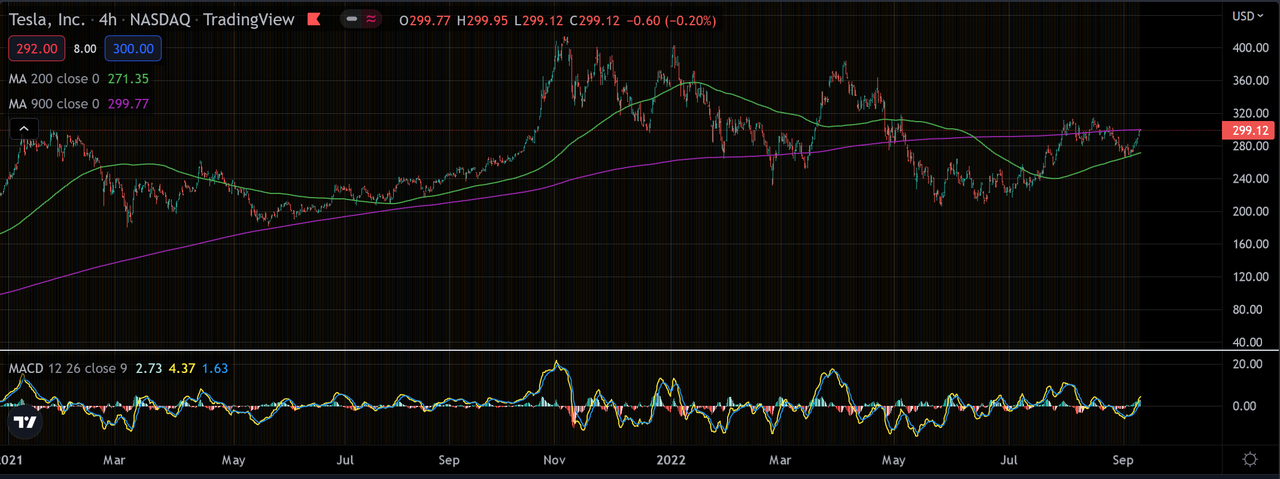Select the MA 900 close 0 indicator label
The width and height of the screenshot is (1280, 479).
(x=54, y=103)
